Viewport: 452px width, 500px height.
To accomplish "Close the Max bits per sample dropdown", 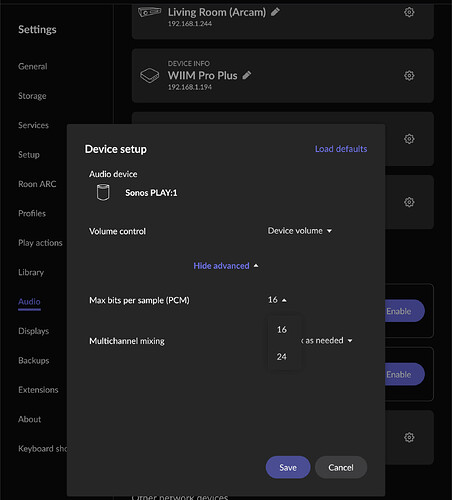I will pyautogui.click(x=277, y=300).
